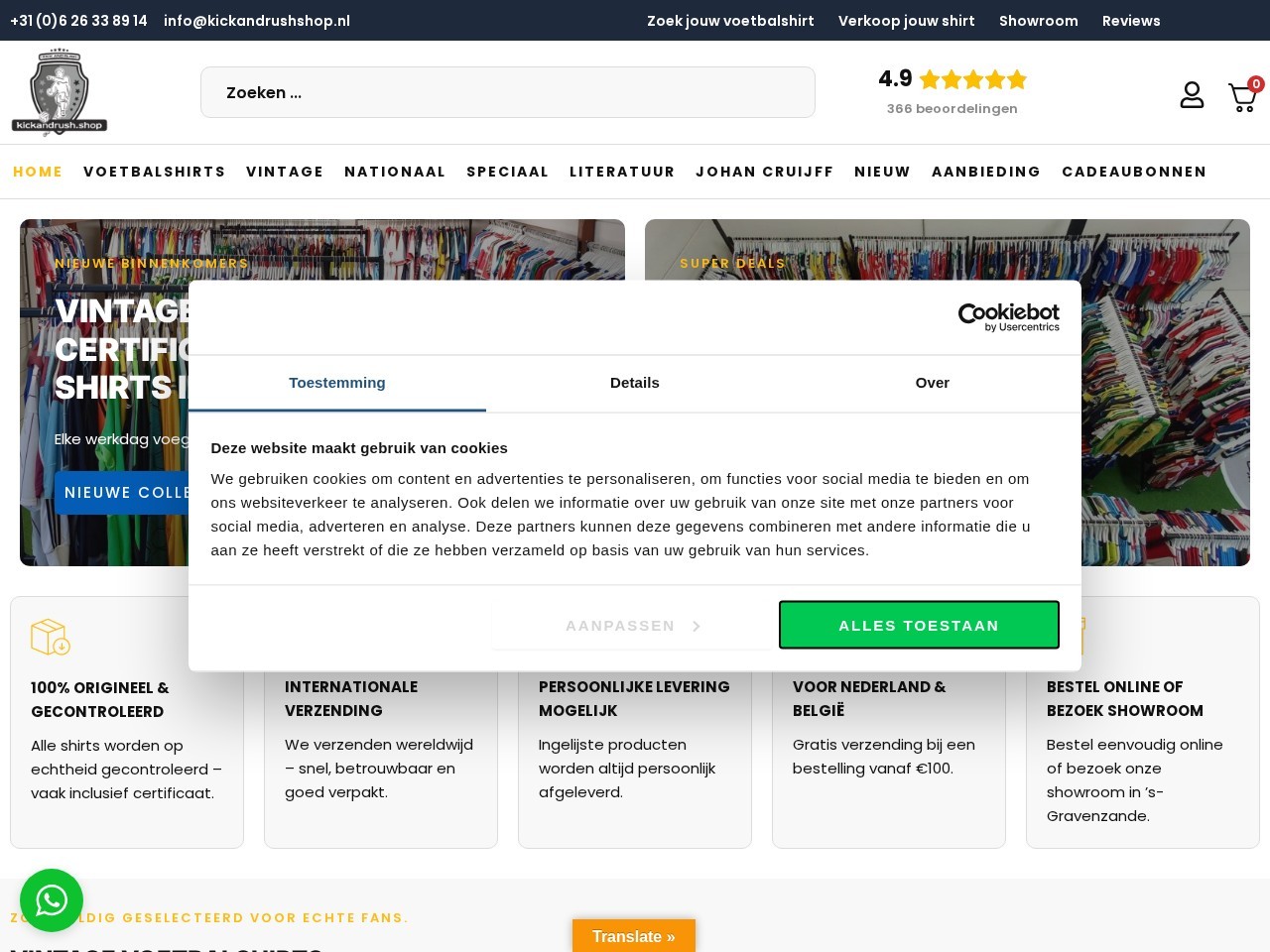Click the Cookiebot logo
Viewport: 1270px width, 952px height.
click(x=1008, y=316)
